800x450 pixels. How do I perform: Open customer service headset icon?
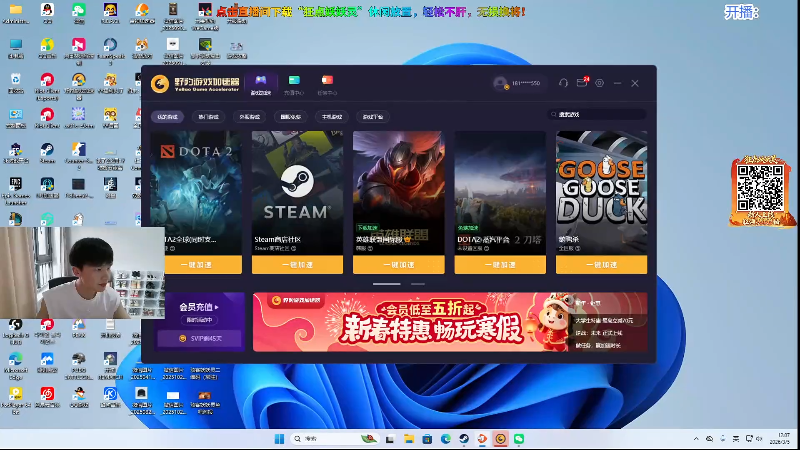tap(563, 83)
